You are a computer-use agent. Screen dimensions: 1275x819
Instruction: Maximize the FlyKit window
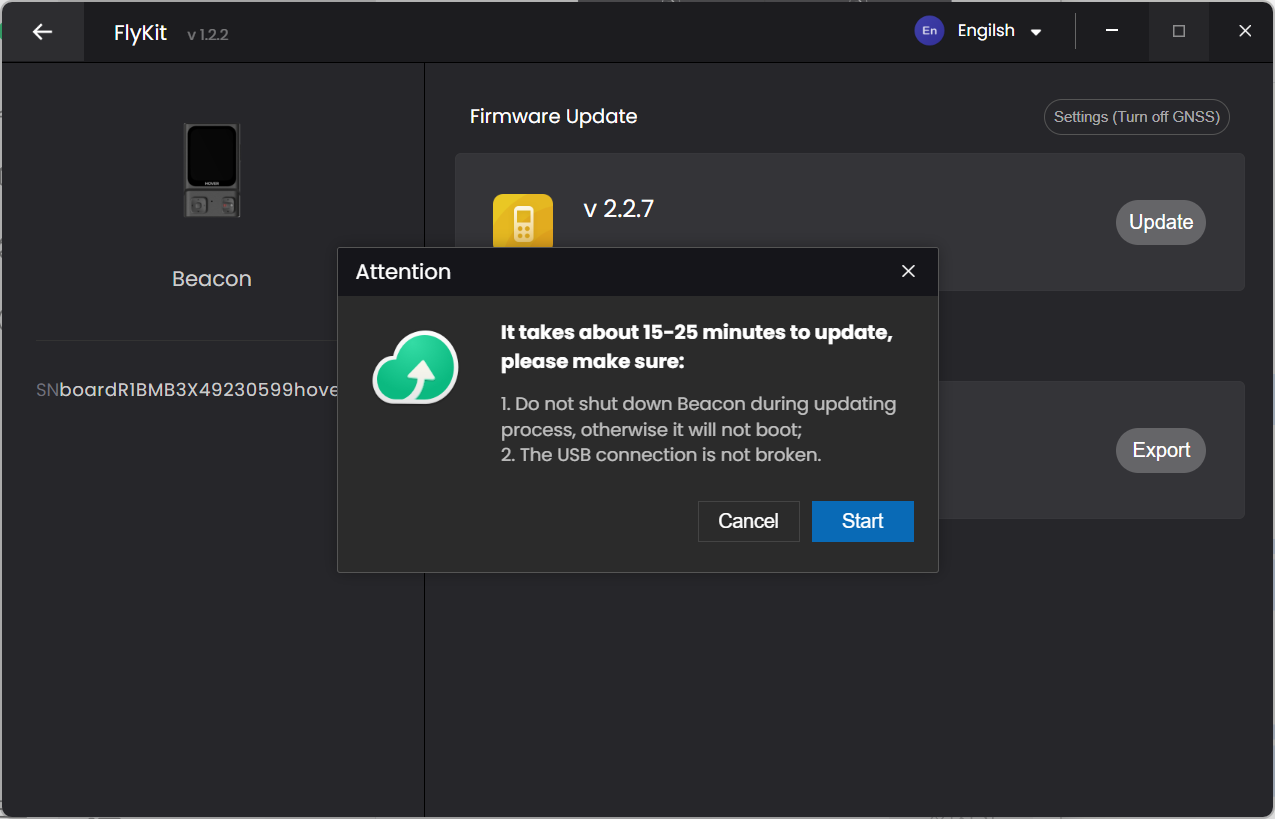coord(1179,31)
